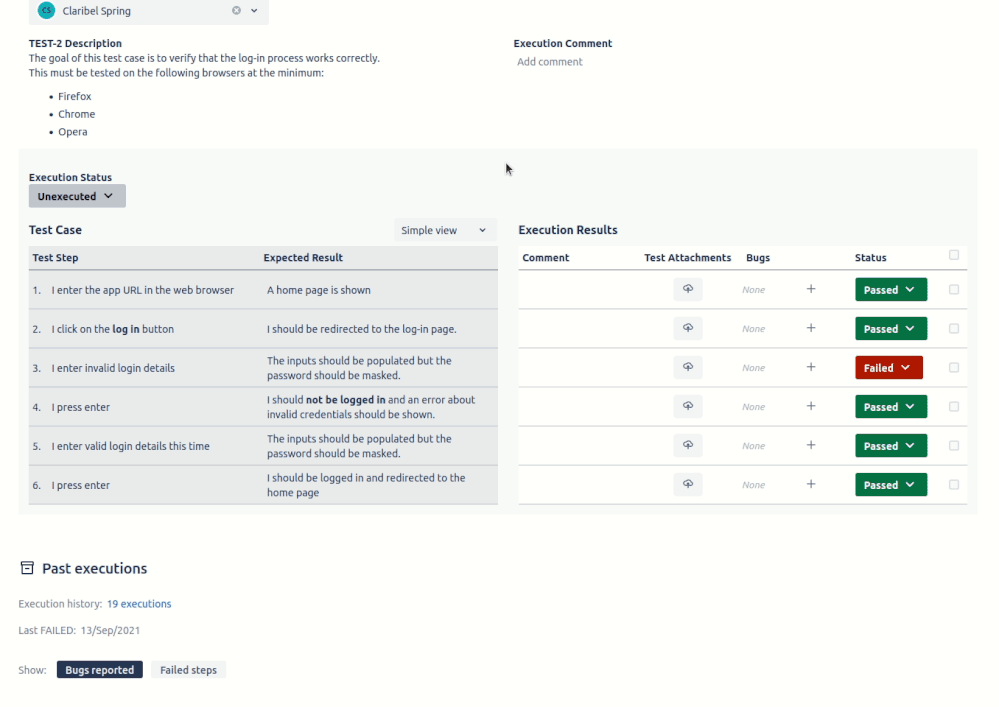Add a bug to step 3 via plus icon
The width and height of the screenshot is (999, 707).
pos(810,367)
